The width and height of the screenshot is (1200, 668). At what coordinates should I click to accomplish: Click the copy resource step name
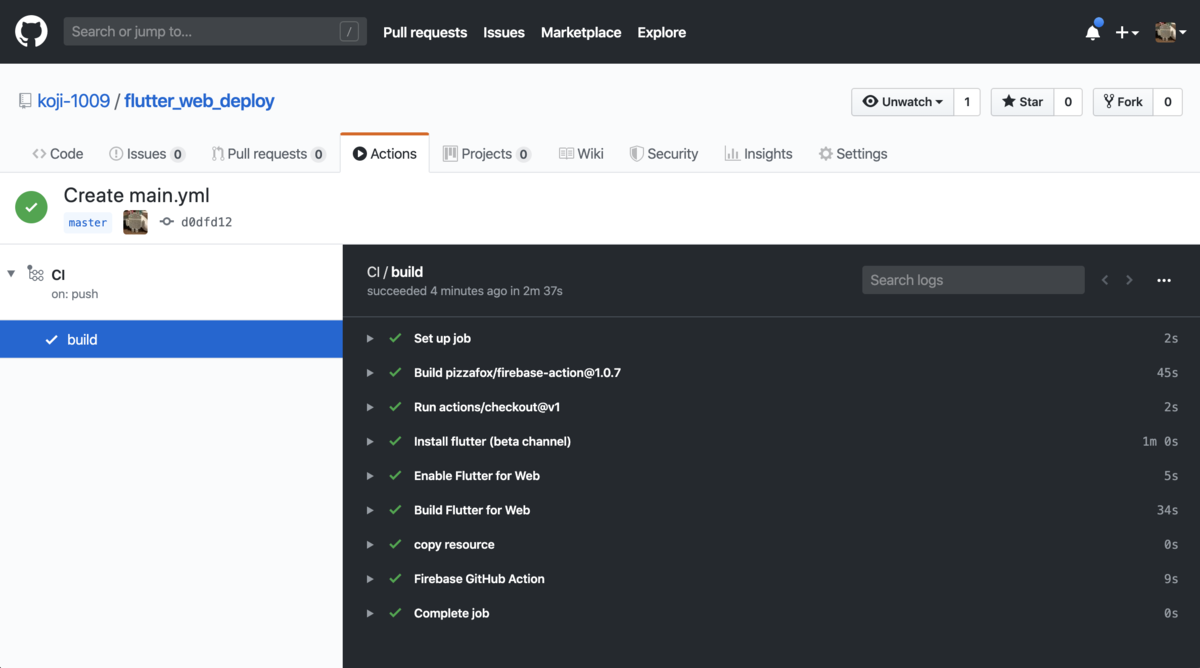click(x=454, y=544)
